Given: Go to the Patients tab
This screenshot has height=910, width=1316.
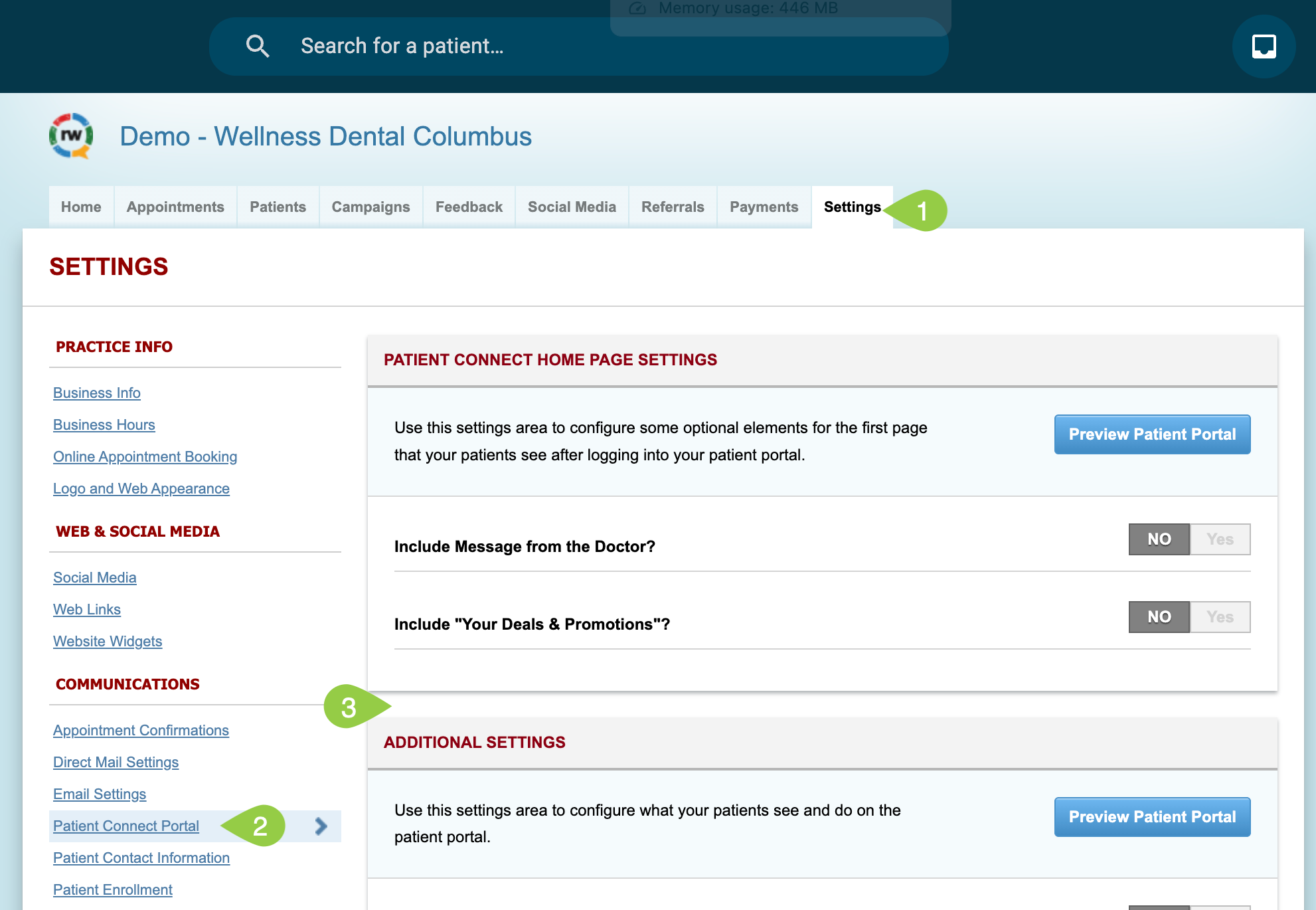Looking at the screenshot, I should (x=278, y=207).
